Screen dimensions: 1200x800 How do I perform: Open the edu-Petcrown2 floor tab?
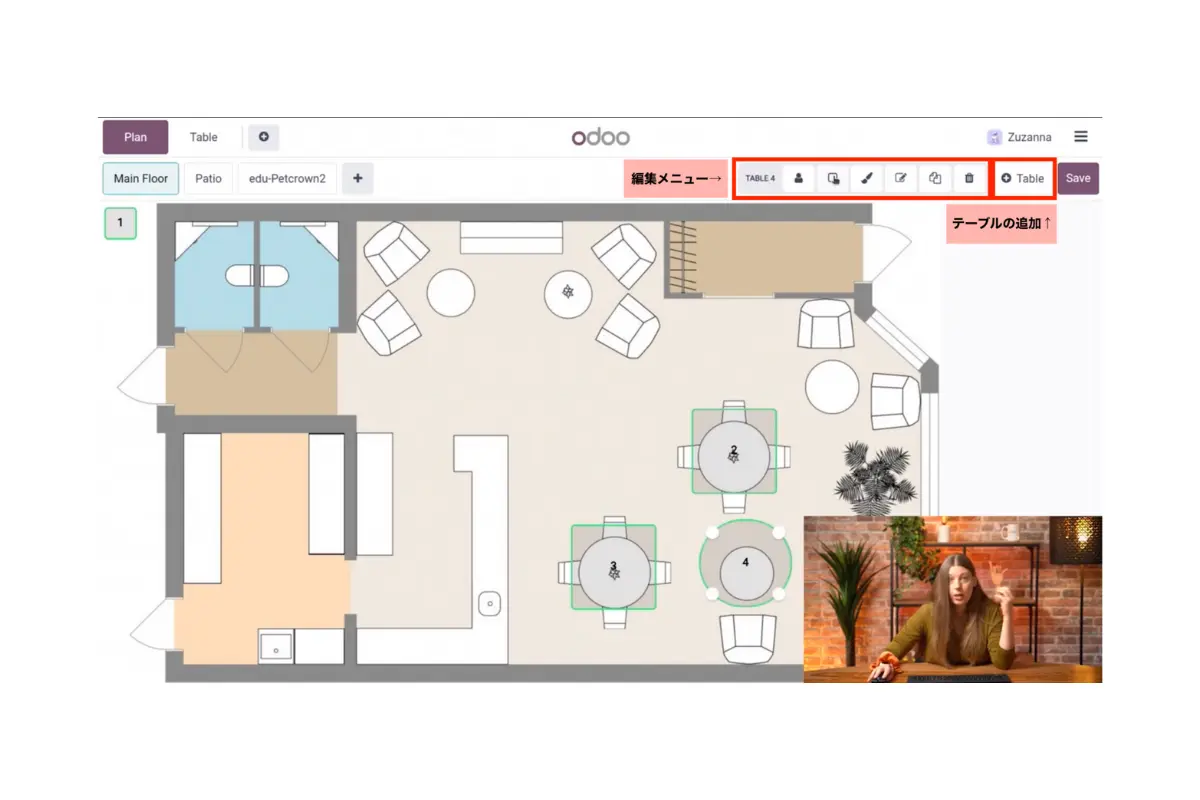pyautogui.click(x=287, y=179)
